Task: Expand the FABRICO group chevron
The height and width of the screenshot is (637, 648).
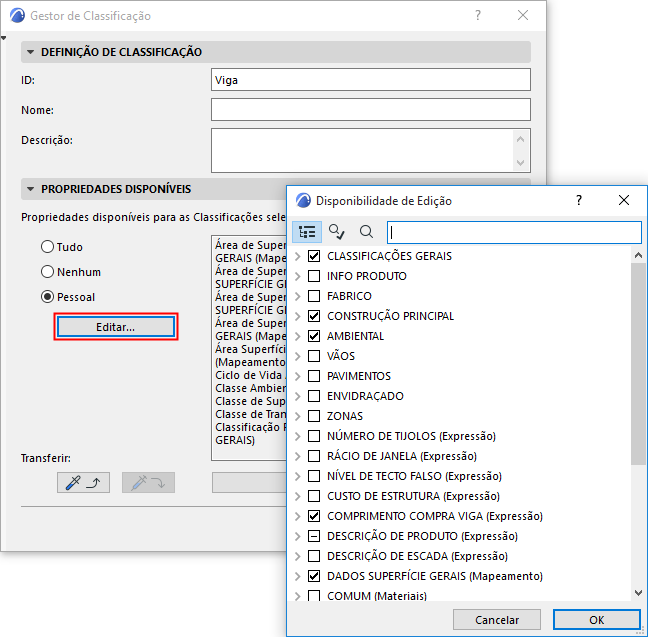Action: [298, 296]
